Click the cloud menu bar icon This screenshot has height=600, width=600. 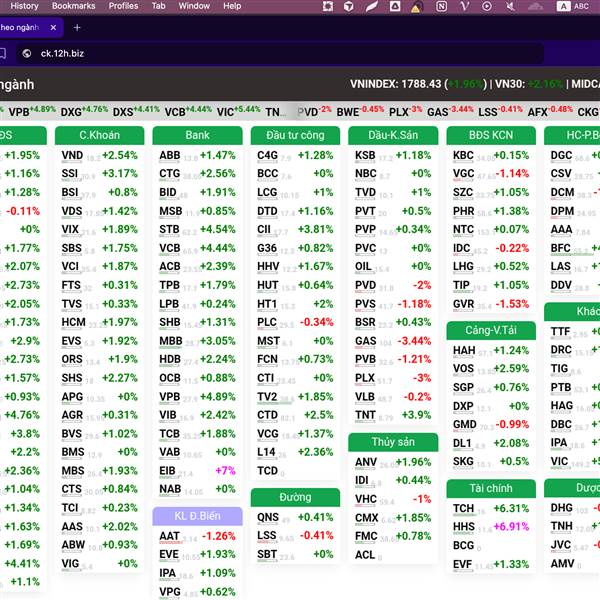pos(535,6)
